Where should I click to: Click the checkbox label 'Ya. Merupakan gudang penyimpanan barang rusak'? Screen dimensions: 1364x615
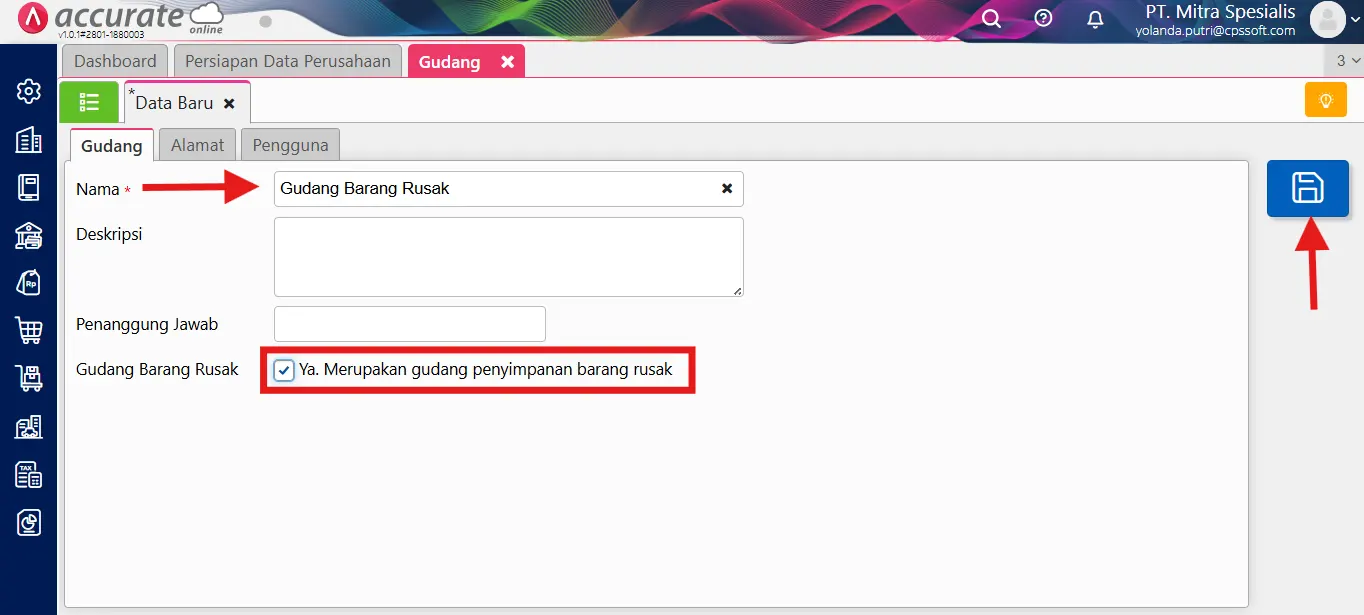[x=486, y=370]
